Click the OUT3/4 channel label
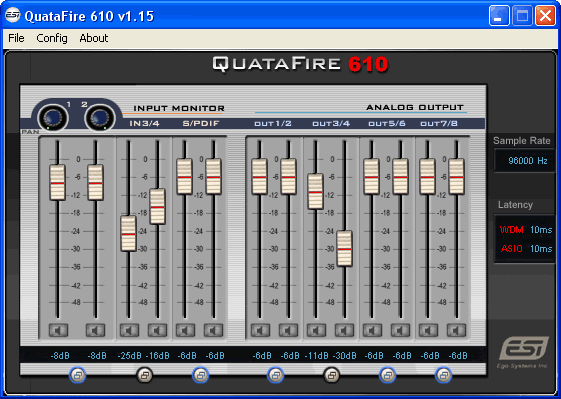Image resolution: width=561 pixels, height=399 pixels. [x=331, y=123]
